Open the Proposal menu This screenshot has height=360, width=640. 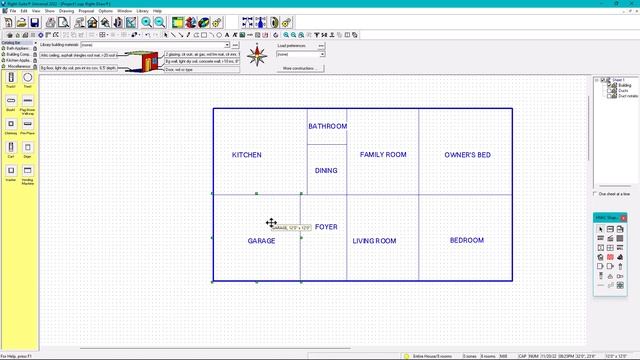pyautogui.click(x=86, y=11)
